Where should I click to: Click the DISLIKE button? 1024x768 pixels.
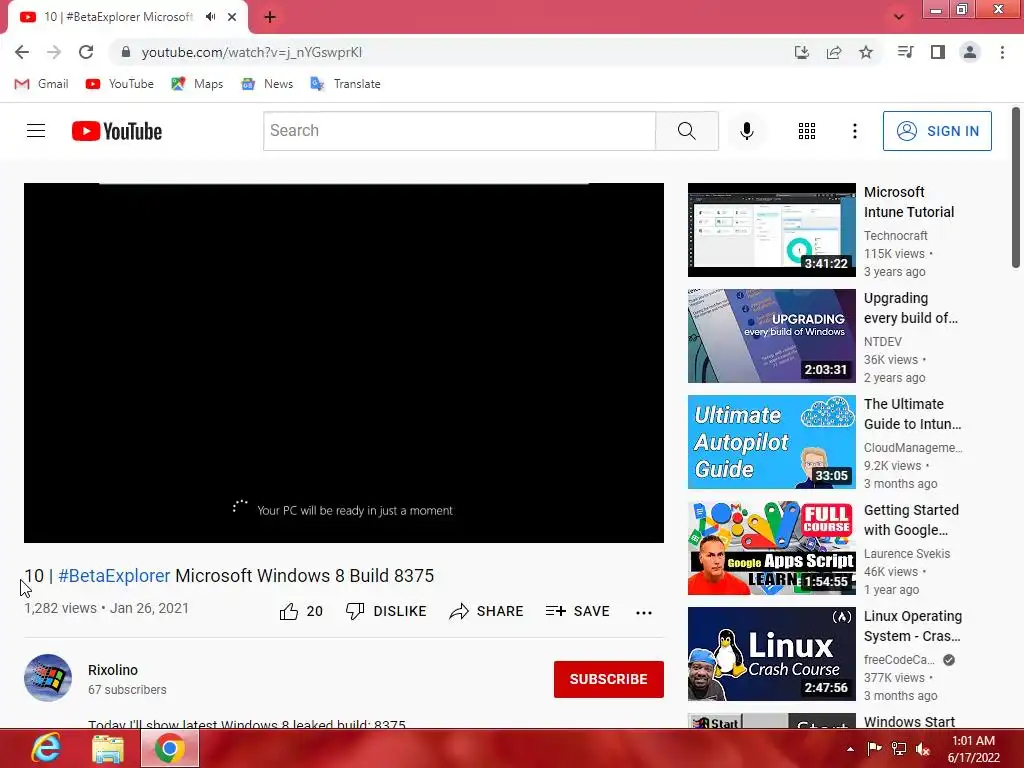click(x=386, y=611)
